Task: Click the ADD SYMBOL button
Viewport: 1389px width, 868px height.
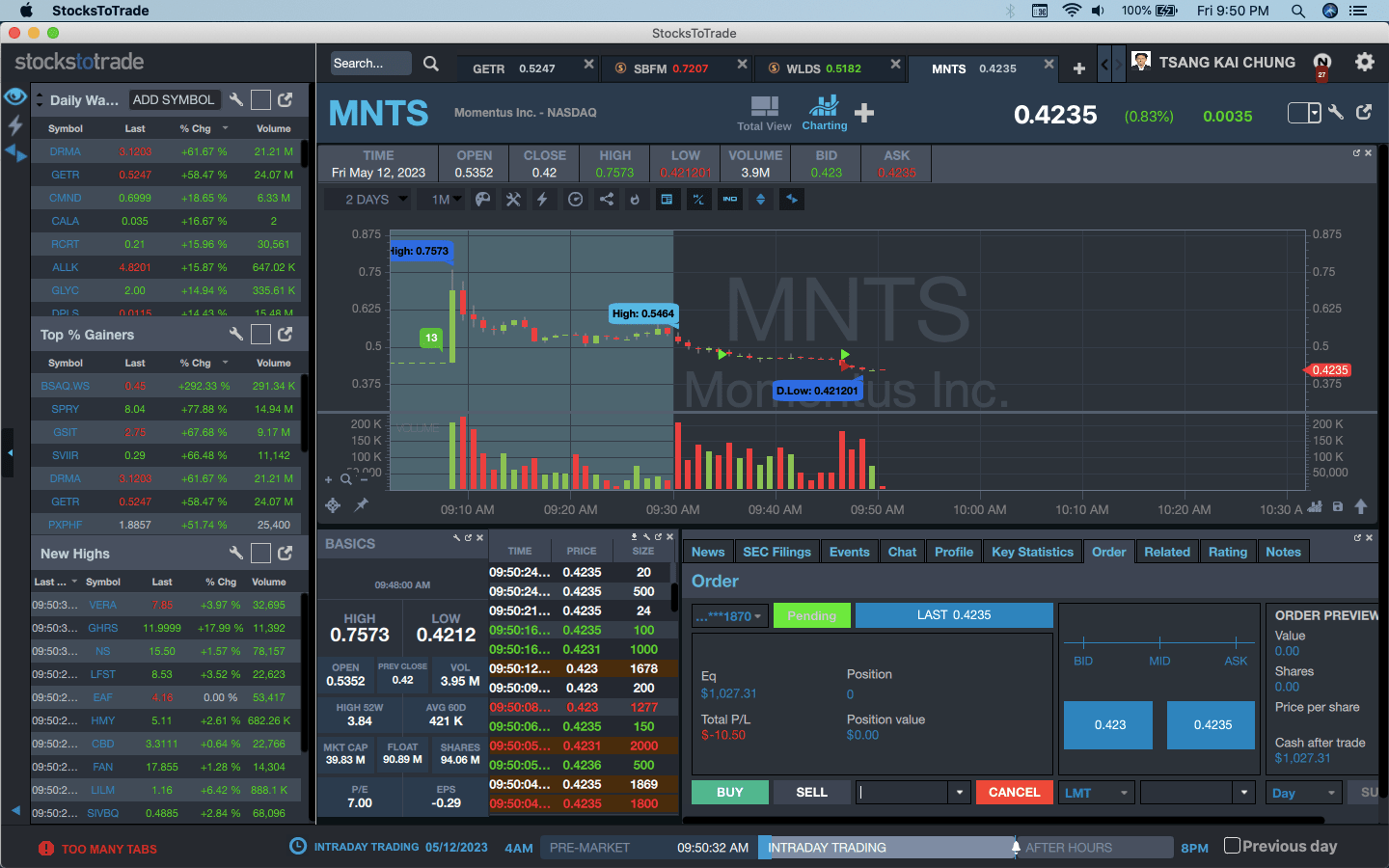Action: [174, 99]
